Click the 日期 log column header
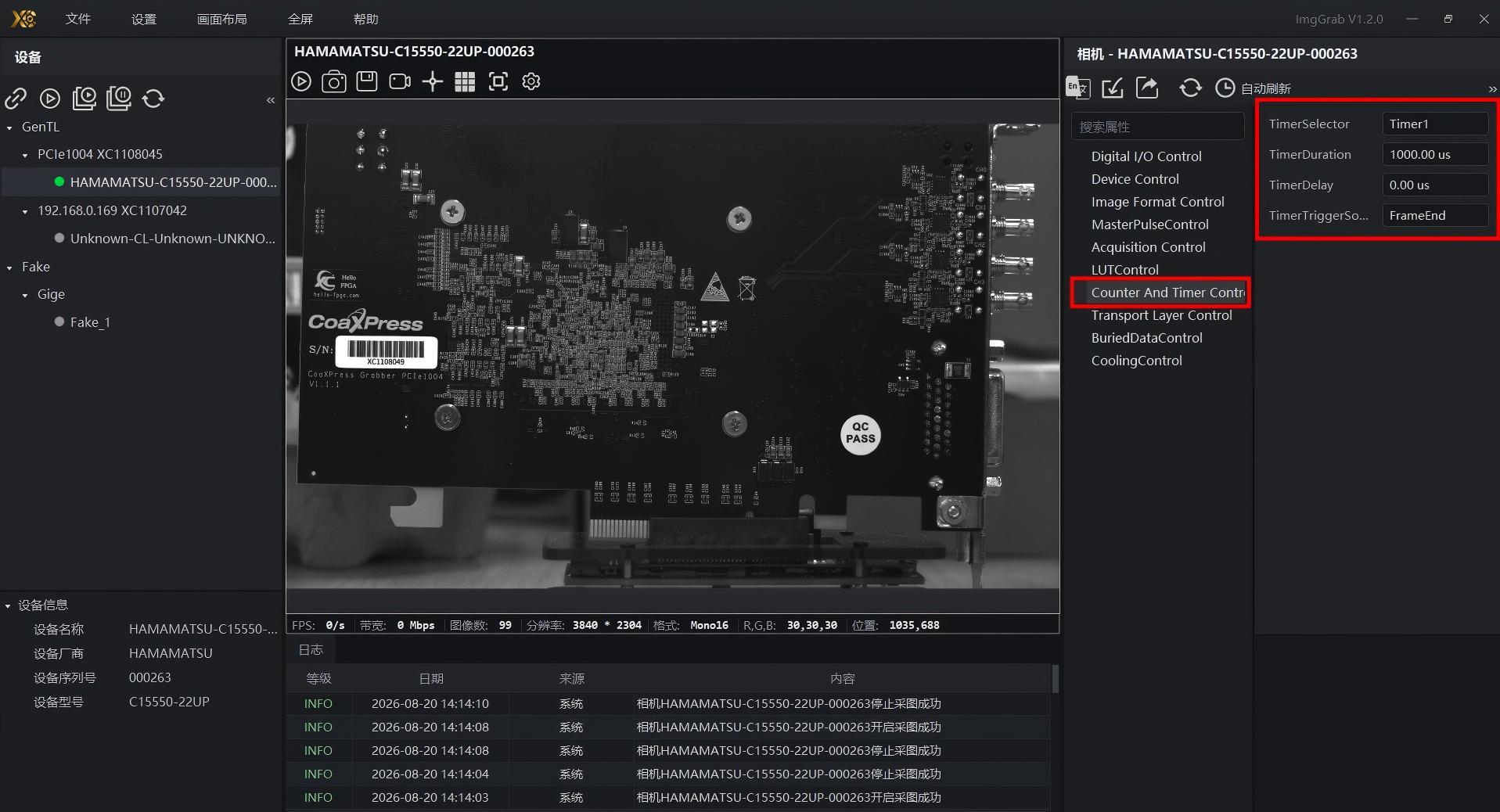Image resolution: width=1500 pixels, height=812 pixels. tap(430, 679)
